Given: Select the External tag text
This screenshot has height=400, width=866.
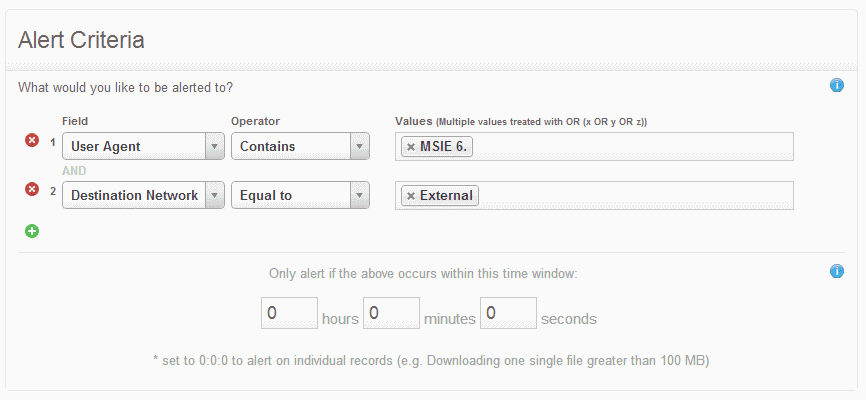Looking at the screenshot, I should tap(446, 196).
